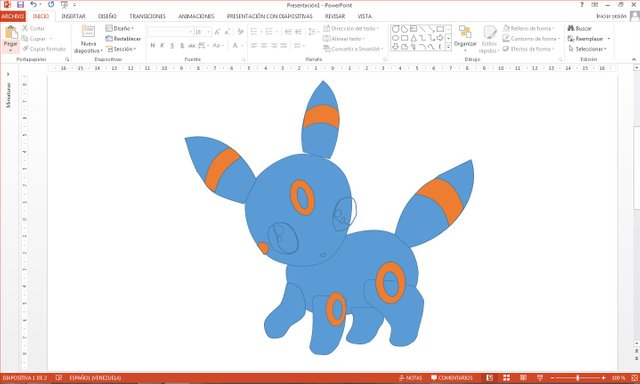This screenshot has height=384, width=640.
Task: Toggle underline S formatting
Action: pyautogui.click(x=172, y=45)
